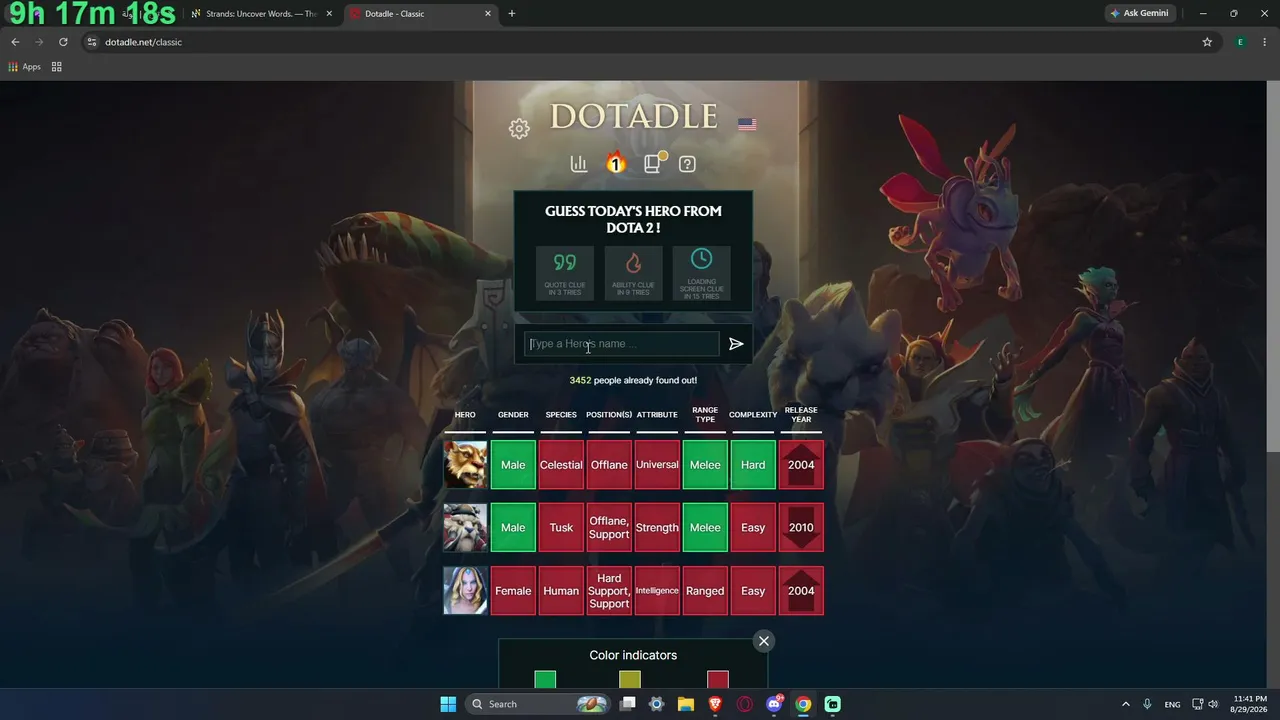This screenshot has height=720, width=1280.
Task: Click into the hero name input field
Action: (x=621, y=344)
